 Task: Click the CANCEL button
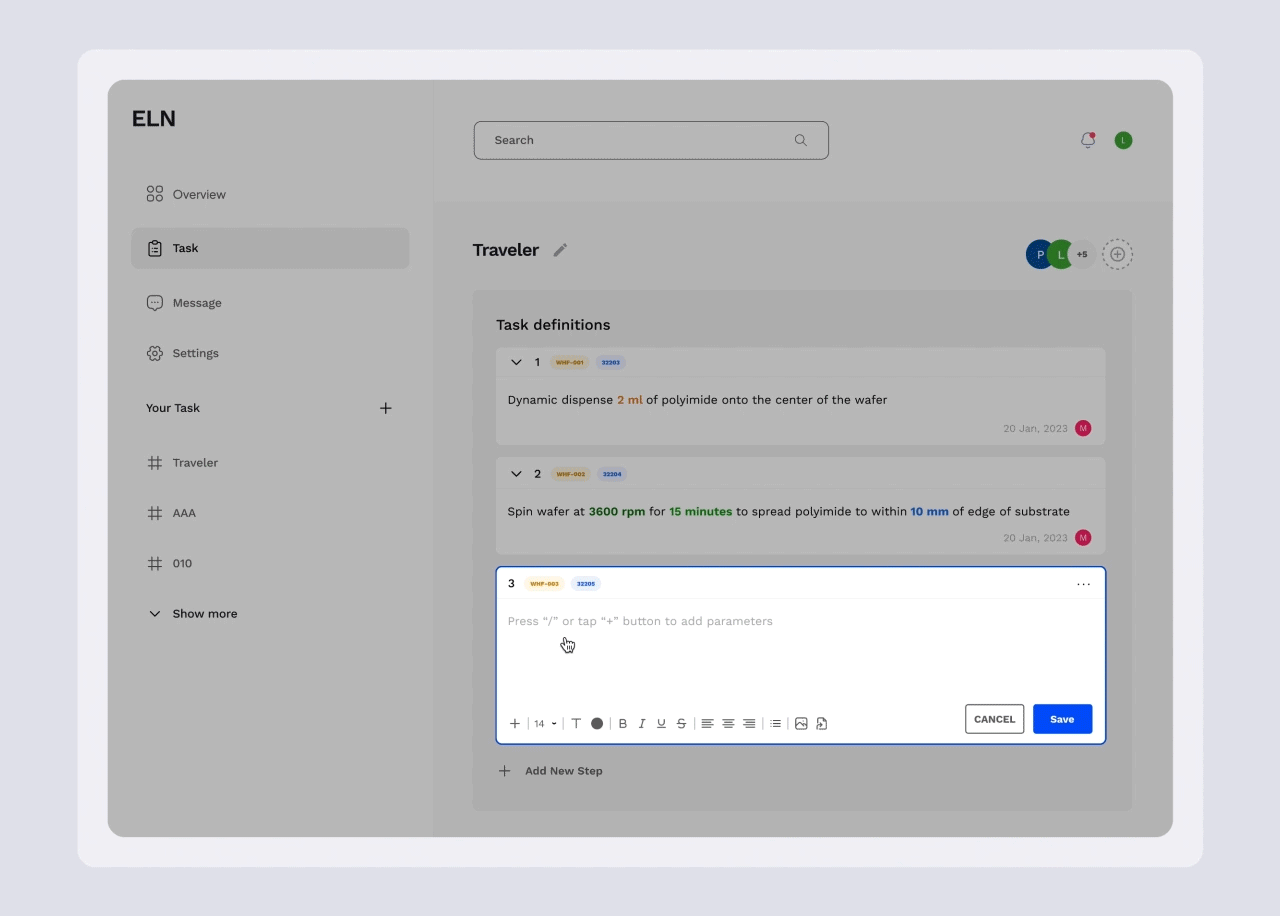[x=994, y=719]
